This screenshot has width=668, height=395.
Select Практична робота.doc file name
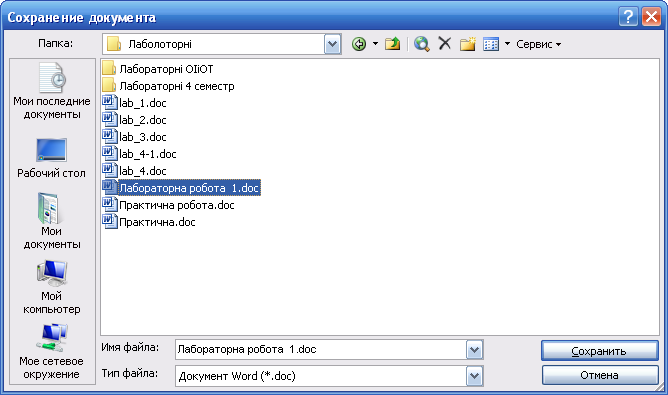pos(177,205)
